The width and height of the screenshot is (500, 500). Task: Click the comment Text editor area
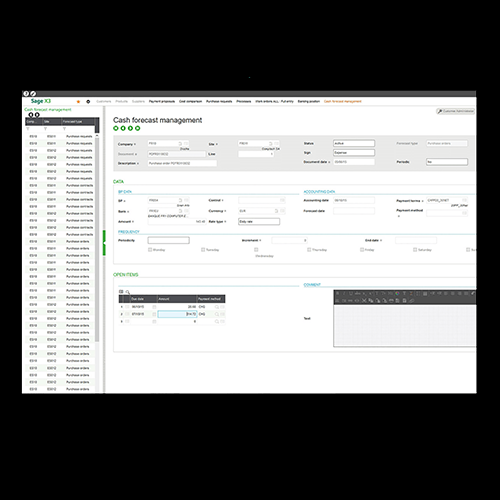coord(405,325)
